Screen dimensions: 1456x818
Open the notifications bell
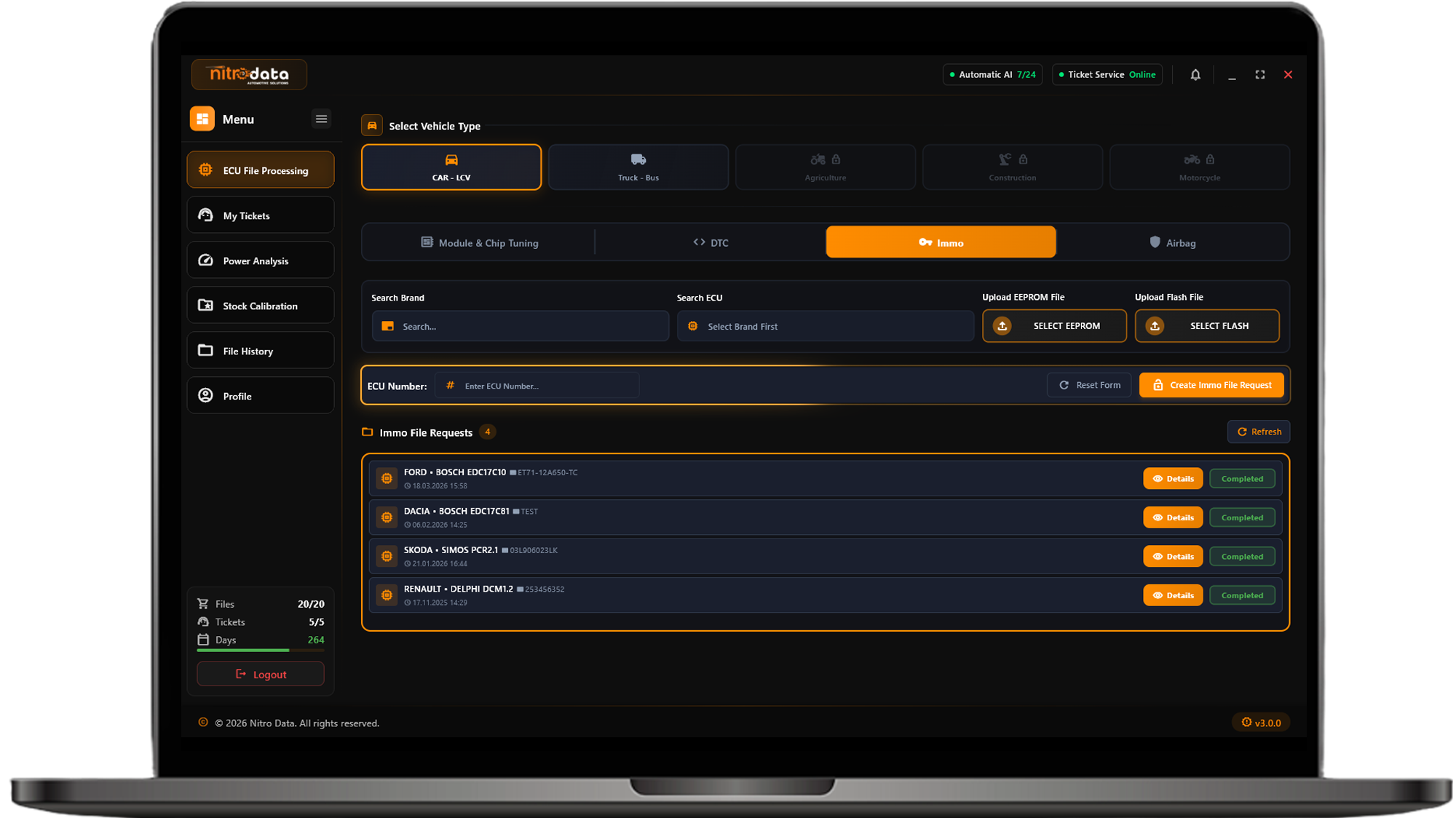(x=1195, y=74)
